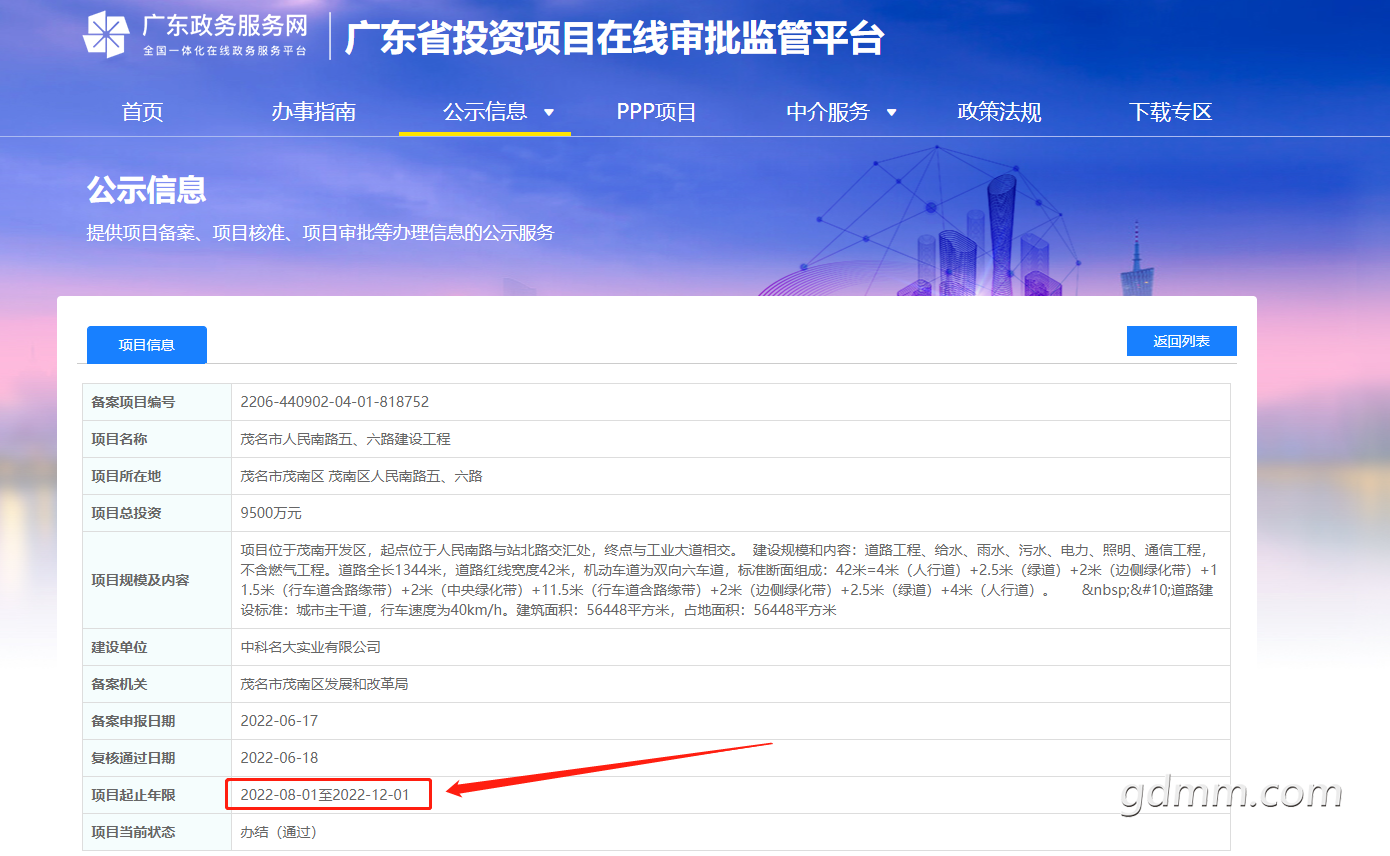Image resolution: width=1390 pixels, height=856 pixels.
Task: Click the 返回列表 button
Action: 1181,341
